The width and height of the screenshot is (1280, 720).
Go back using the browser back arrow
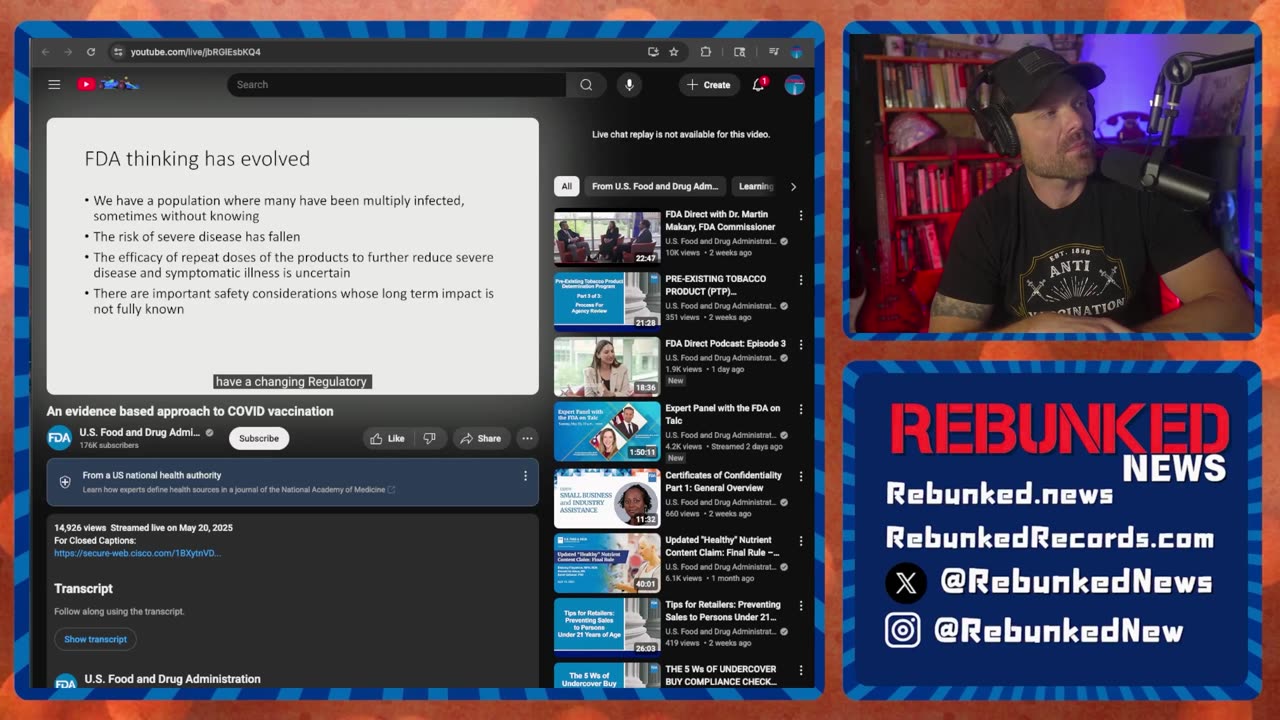(46, 52)
